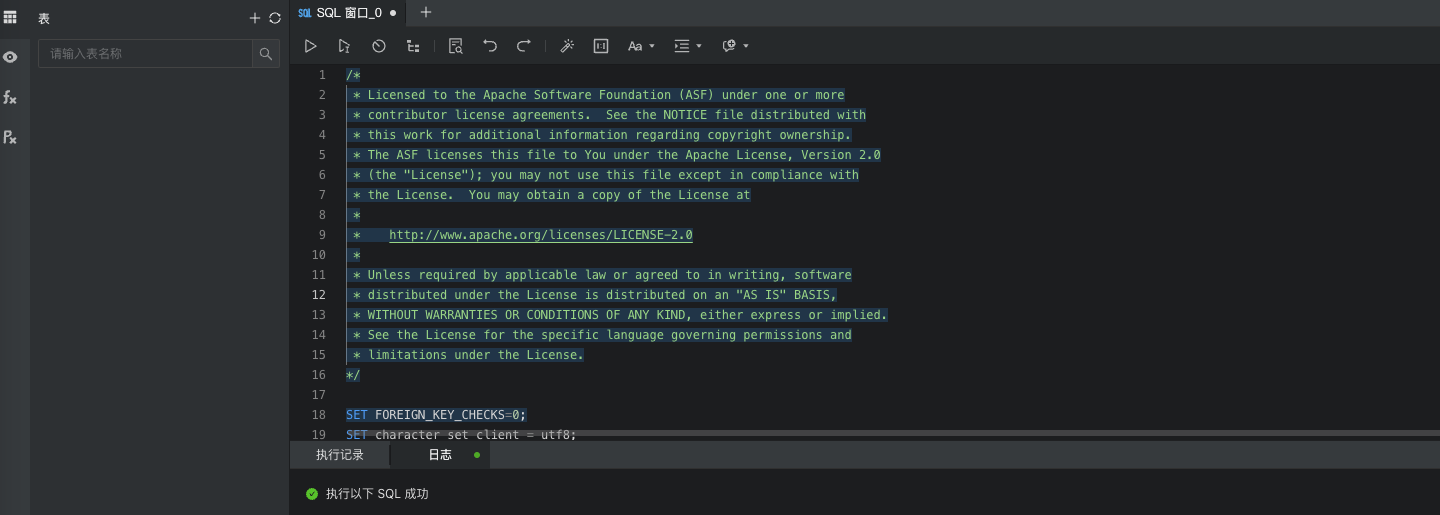Image resolution: width=1440 pixels, height=515 pixels.
Task: Format SQL with the magic wand
Action: click(567, 46)
